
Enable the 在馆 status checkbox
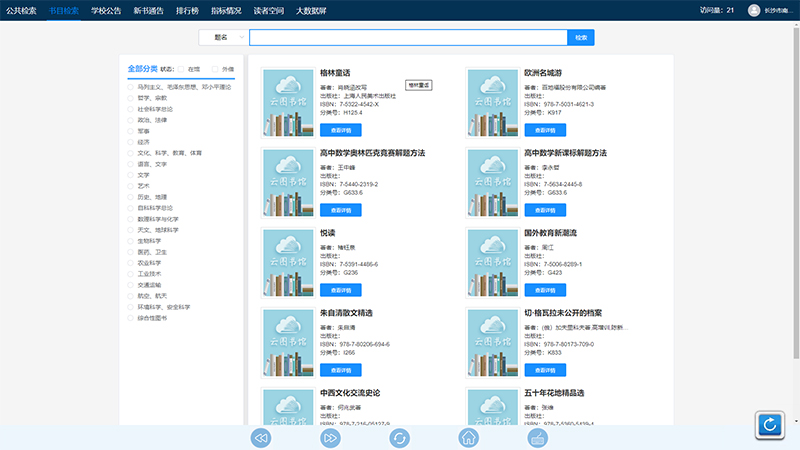[x=182, y=69]
